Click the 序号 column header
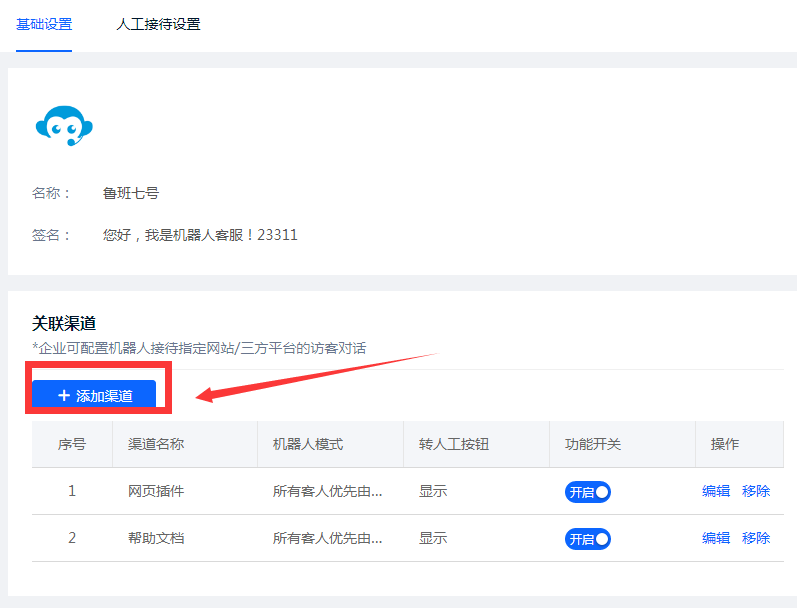The image size is (797, 608). (x=72, y=444)
